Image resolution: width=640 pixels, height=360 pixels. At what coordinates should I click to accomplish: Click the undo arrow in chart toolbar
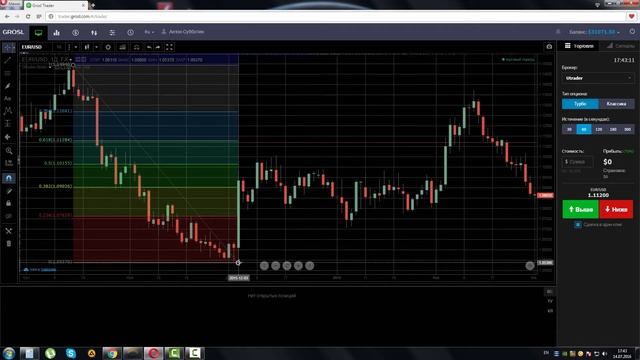click(x=149, y=47)
